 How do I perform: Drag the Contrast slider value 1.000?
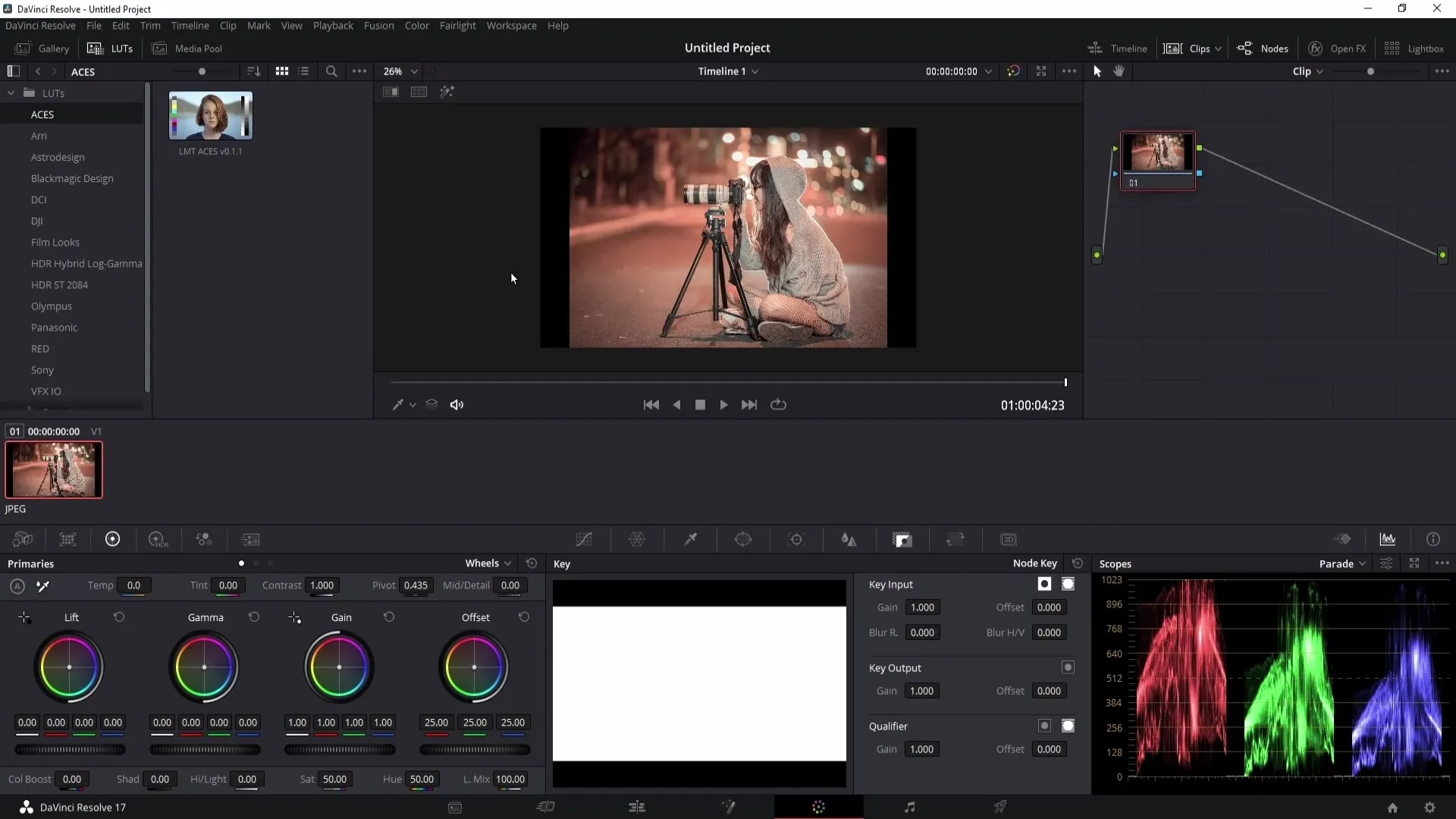(x=321, y=585)
